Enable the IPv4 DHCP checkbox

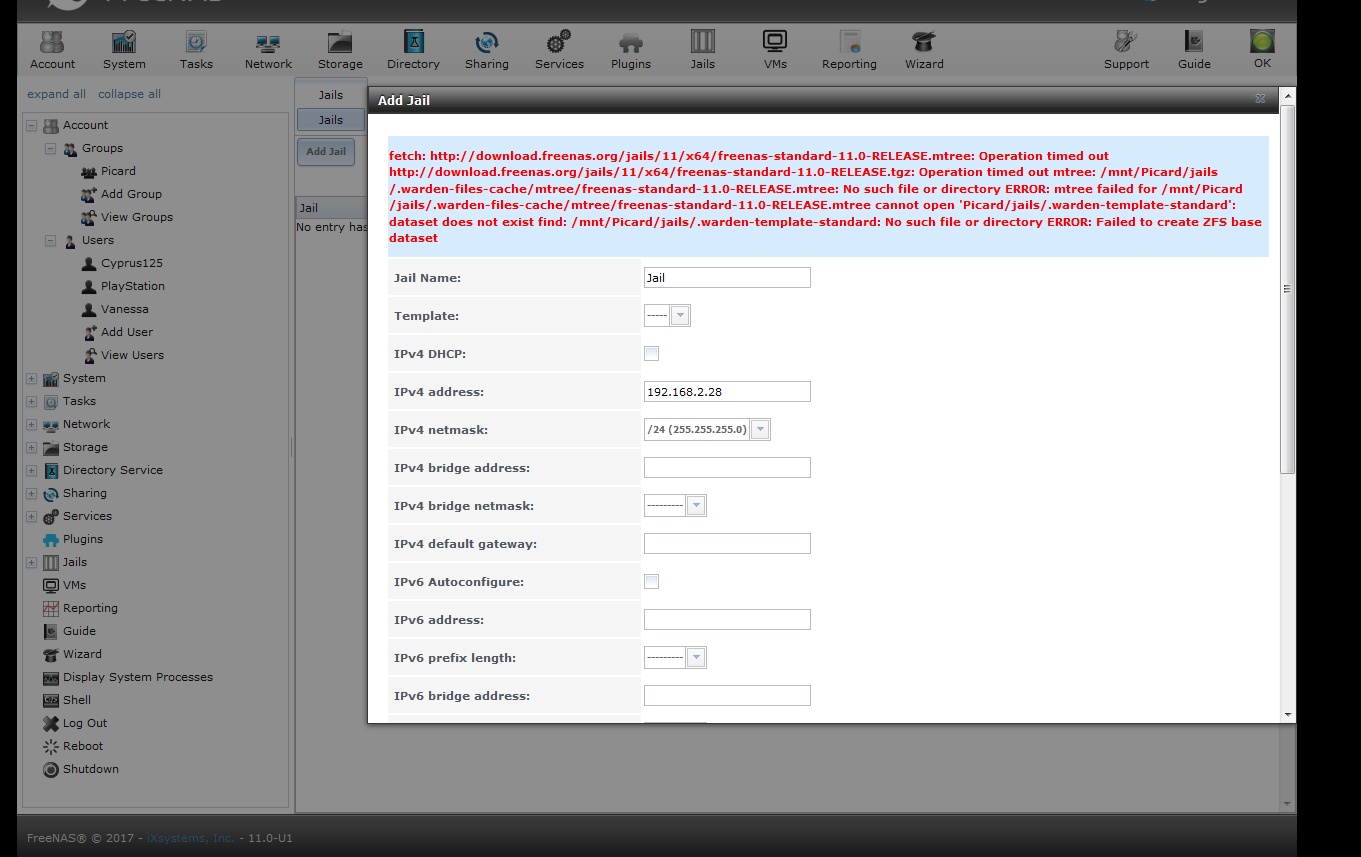coord(652,353)
